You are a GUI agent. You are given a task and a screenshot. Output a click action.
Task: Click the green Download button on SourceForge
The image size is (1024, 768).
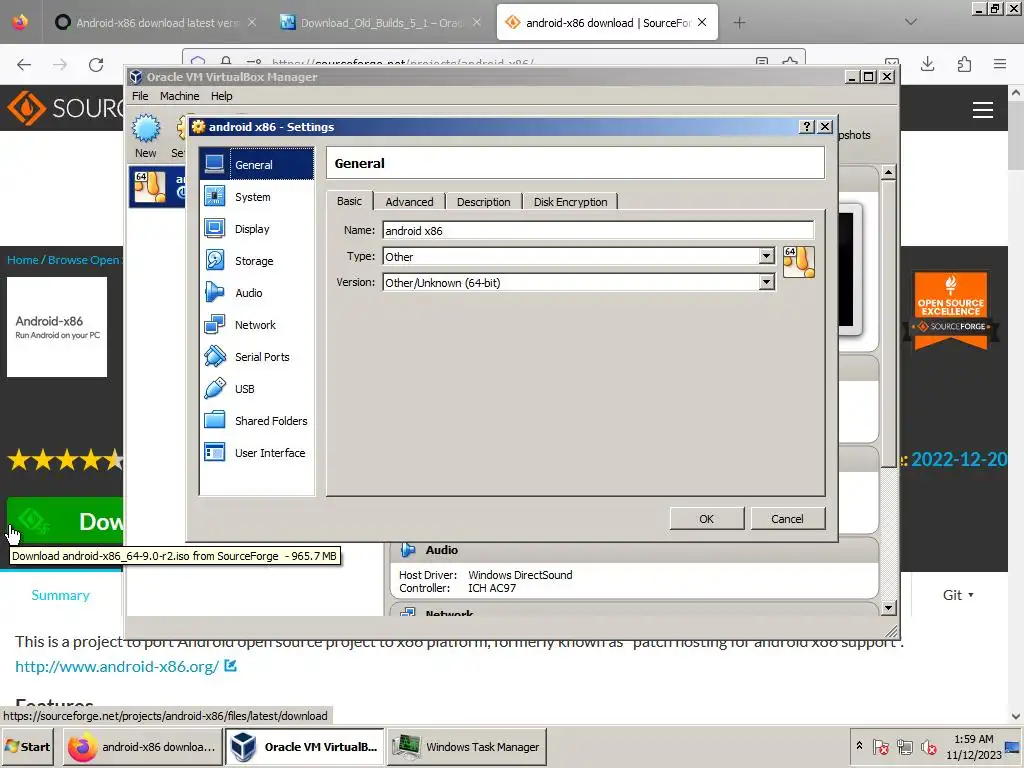coord(65,521)
